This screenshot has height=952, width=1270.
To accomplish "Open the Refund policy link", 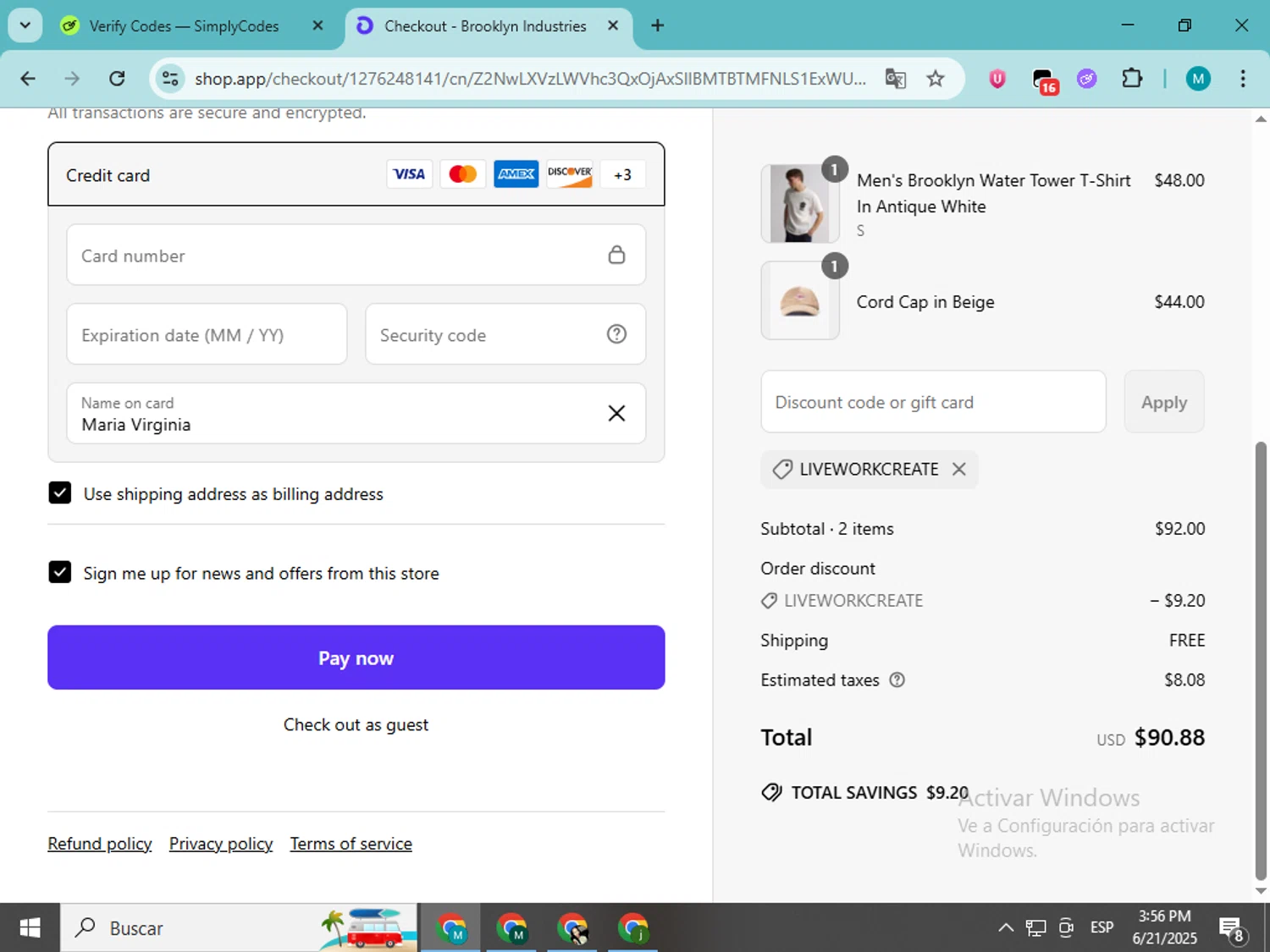I will pyautogui.click(x=100, y=844).
